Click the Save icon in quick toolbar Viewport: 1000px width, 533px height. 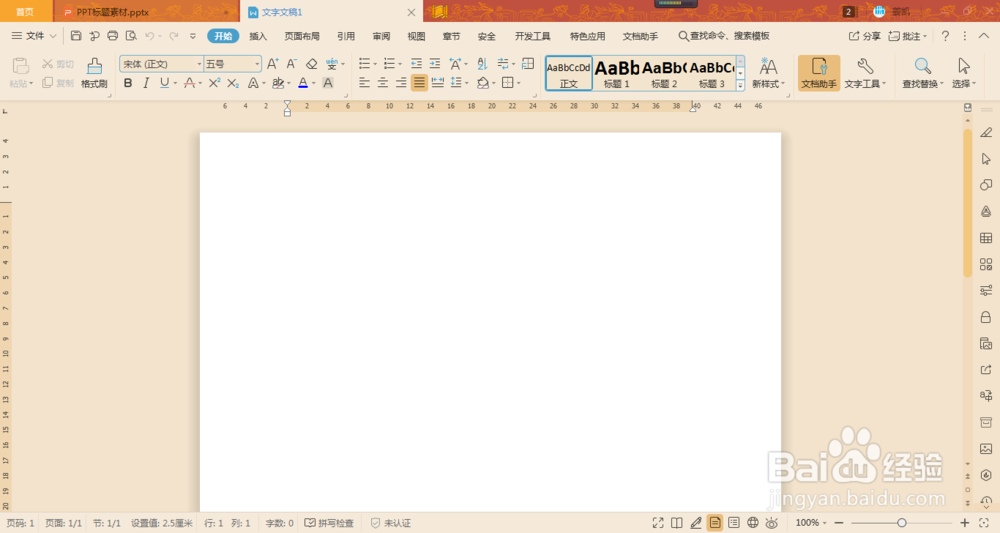76,36
